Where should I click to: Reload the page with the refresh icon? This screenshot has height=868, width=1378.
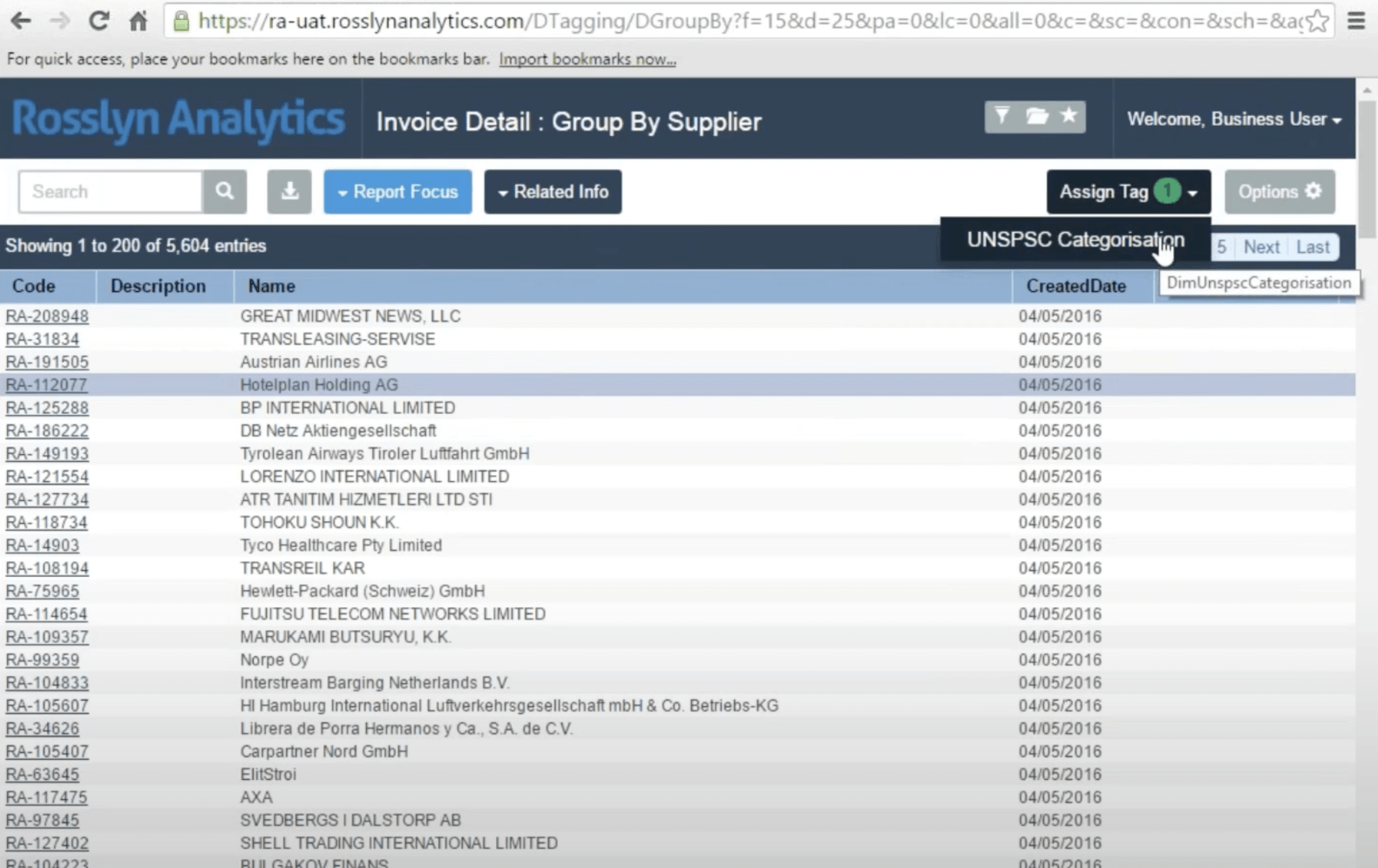pyautogui.click(x=98, y=20)
